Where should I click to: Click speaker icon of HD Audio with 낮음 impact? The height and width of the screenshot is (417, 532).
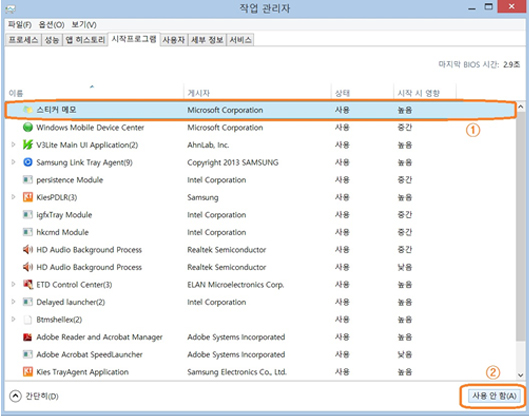coord(27,267)
